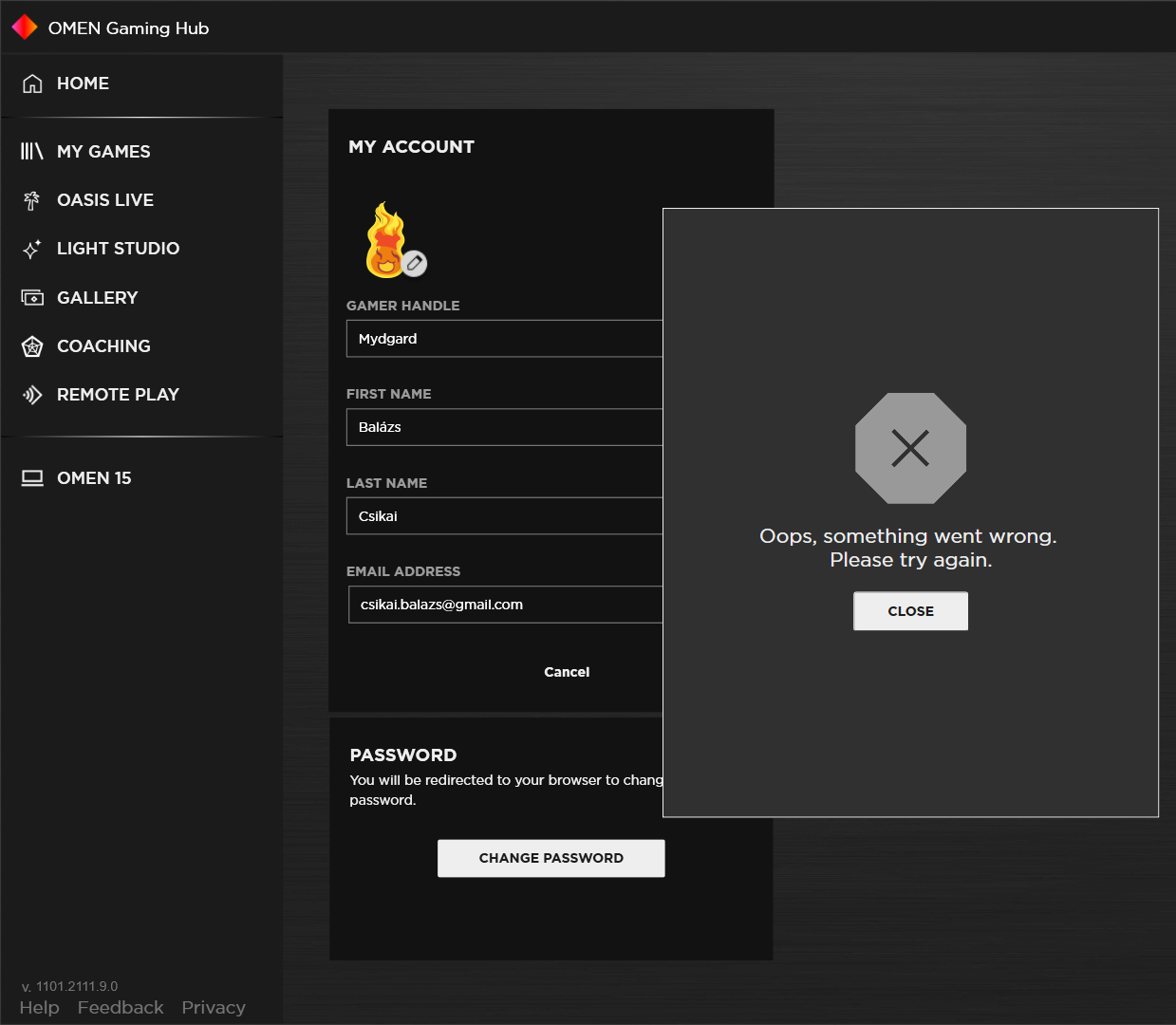Click the Gallery icon in sidebar
The width and height of the screenshot is (1176, 1025).
[32, 298]
